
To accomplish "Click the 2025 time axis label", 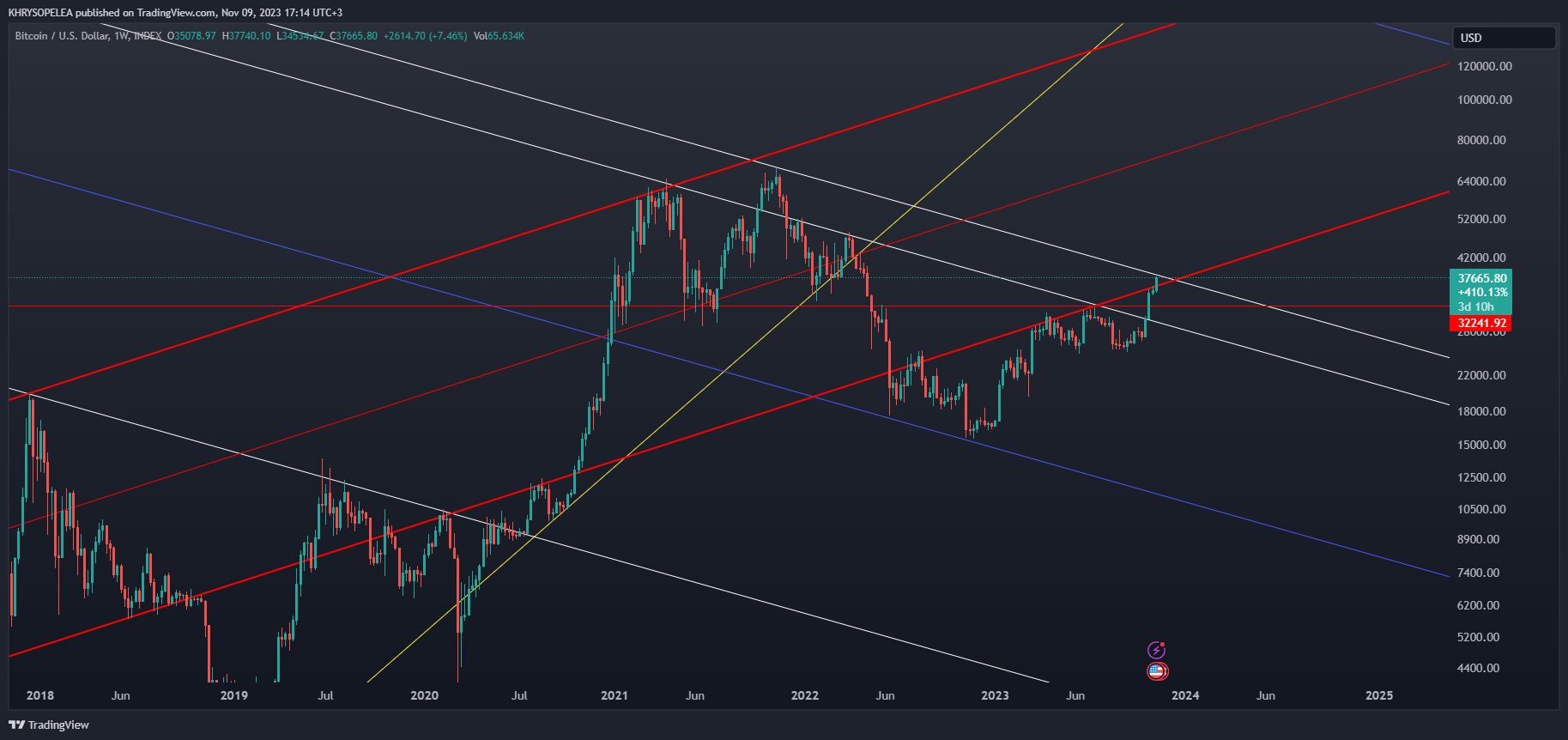I will [x=1380, y=695].
